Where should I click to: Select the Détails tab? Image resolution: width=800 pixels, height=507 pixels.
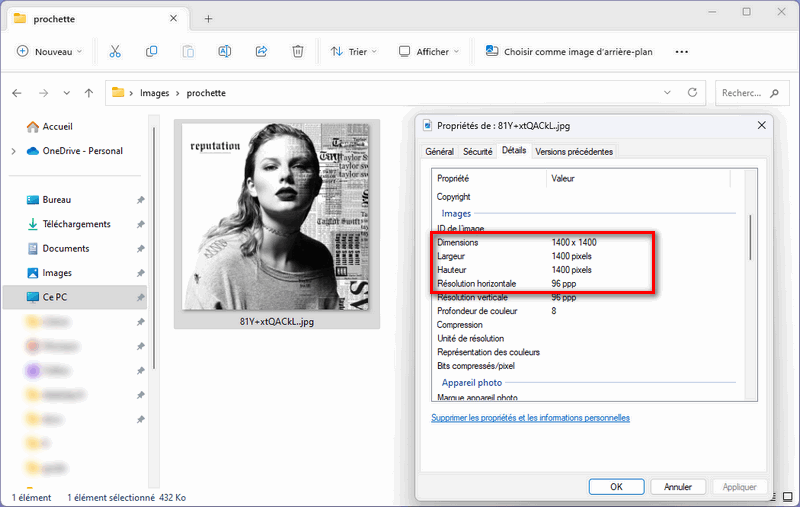(x=514, y=150)
